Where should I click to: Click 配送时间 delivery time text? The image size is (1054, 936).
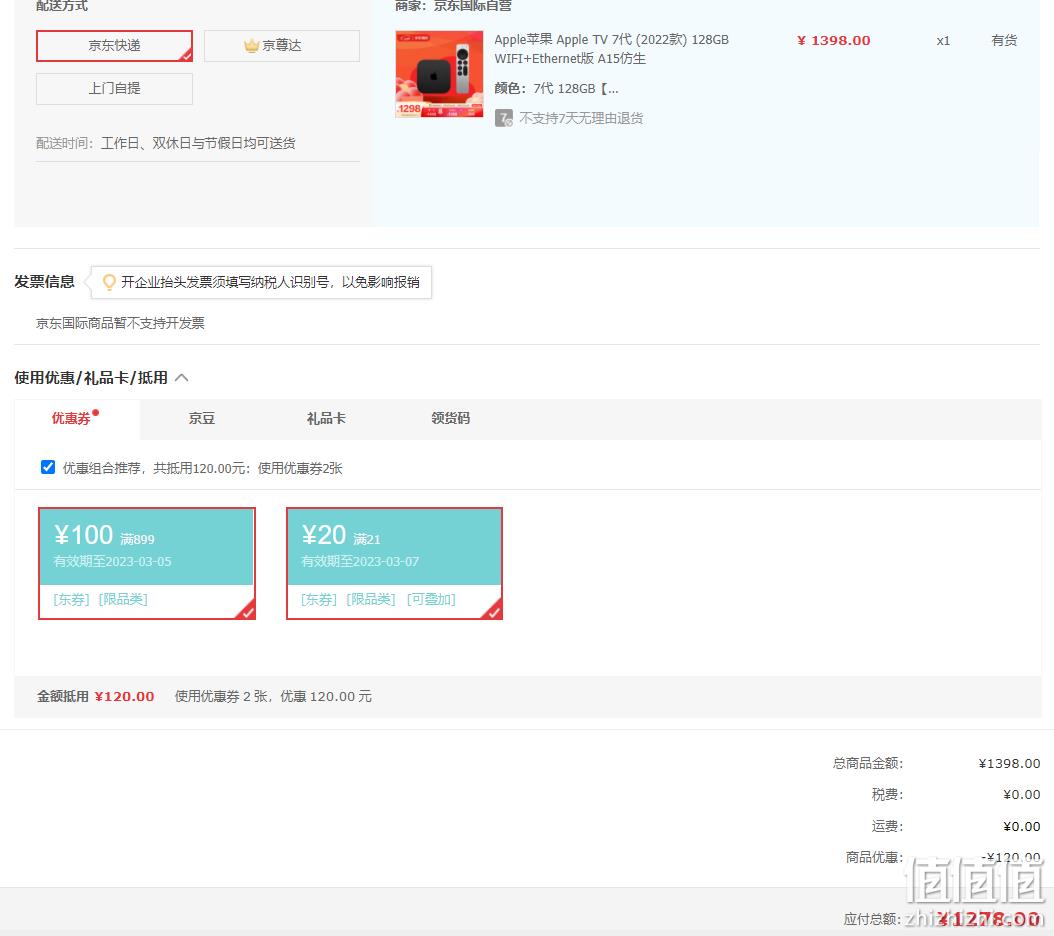coord(166,143)
